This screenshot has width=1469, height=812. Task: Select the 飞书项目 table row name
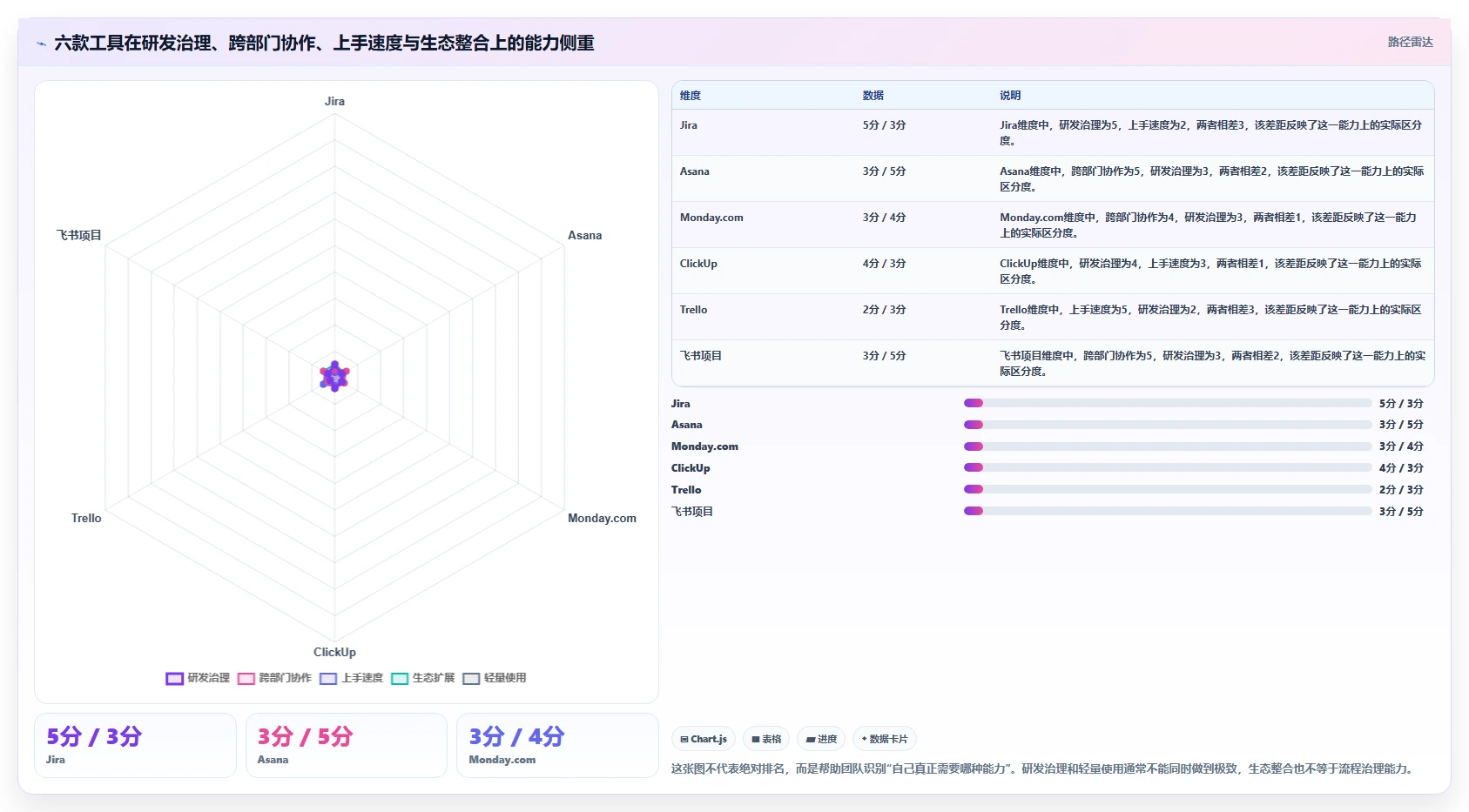click(x=701, y=356)
